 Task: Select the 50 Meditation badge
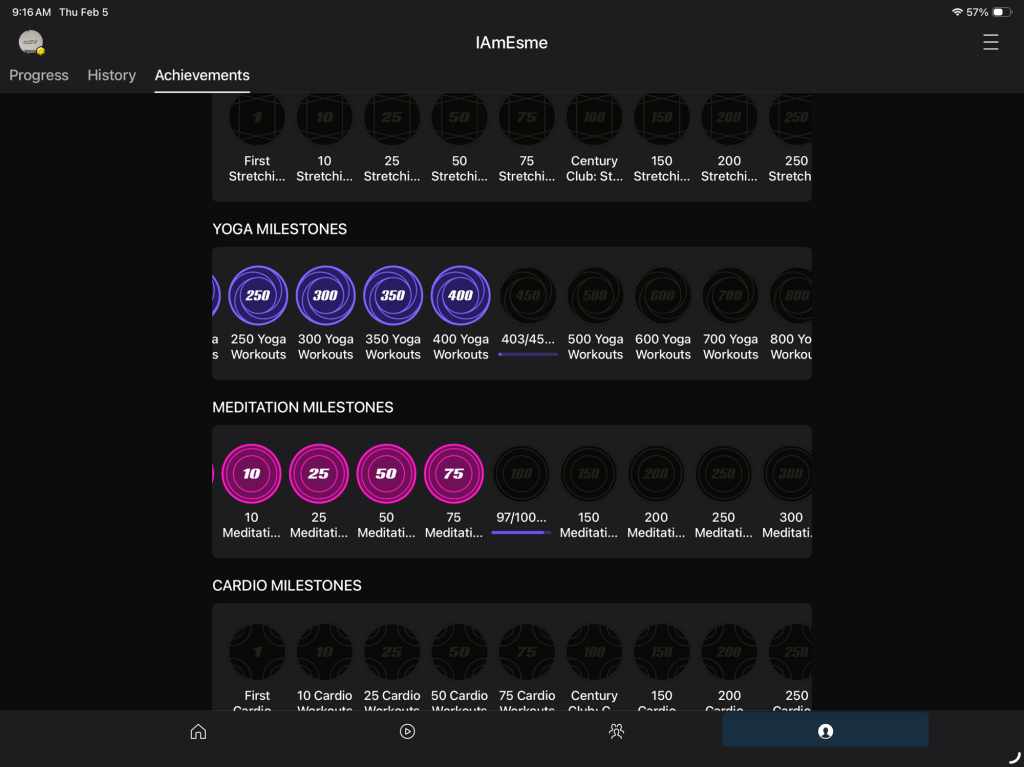386,474
